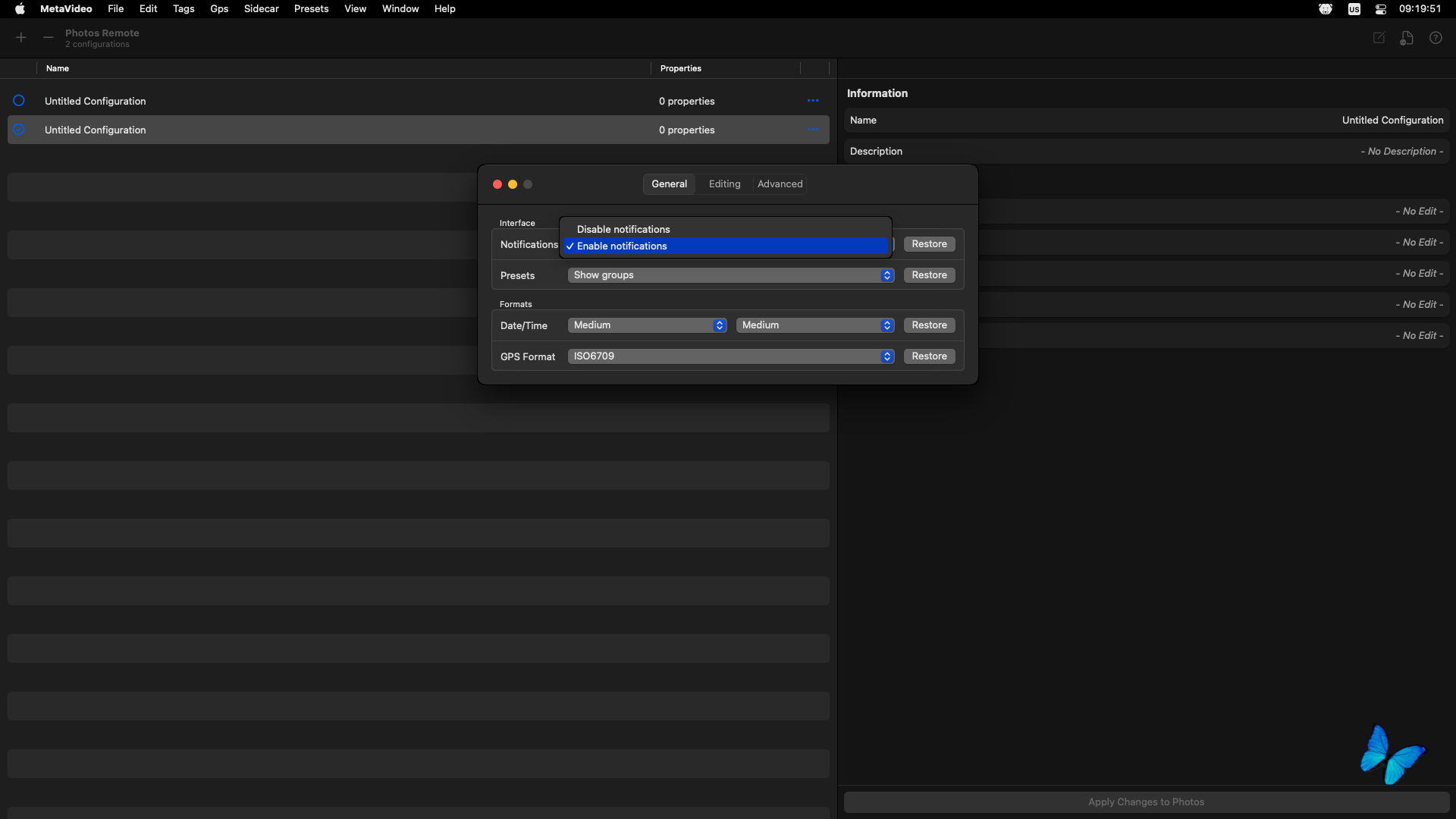Select the first configuration's radio circle

pos(19,101)
